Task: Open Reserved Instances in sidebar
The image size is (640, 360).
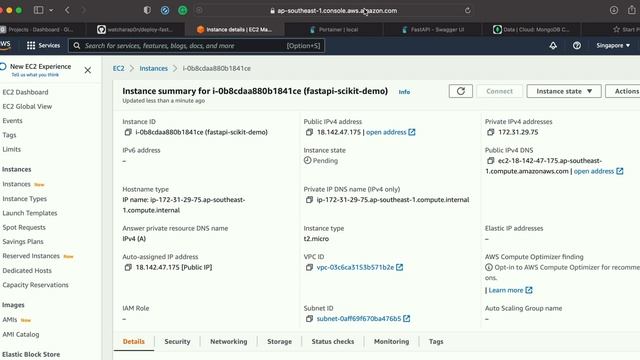Action: pyautogui.click(x=31, y=256)
